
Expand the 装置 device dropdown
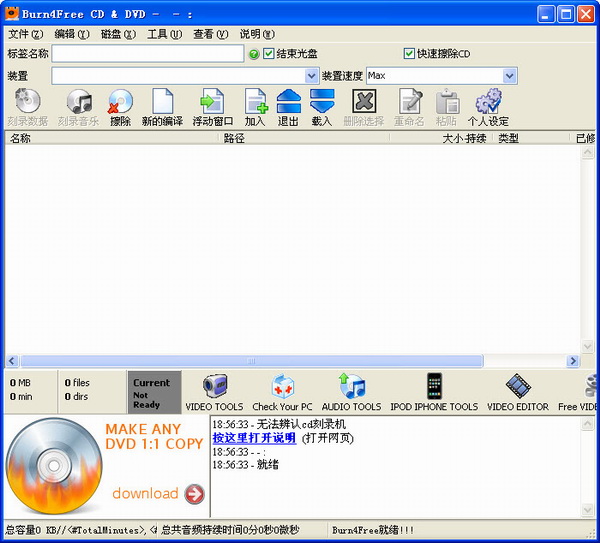[311, 76]
